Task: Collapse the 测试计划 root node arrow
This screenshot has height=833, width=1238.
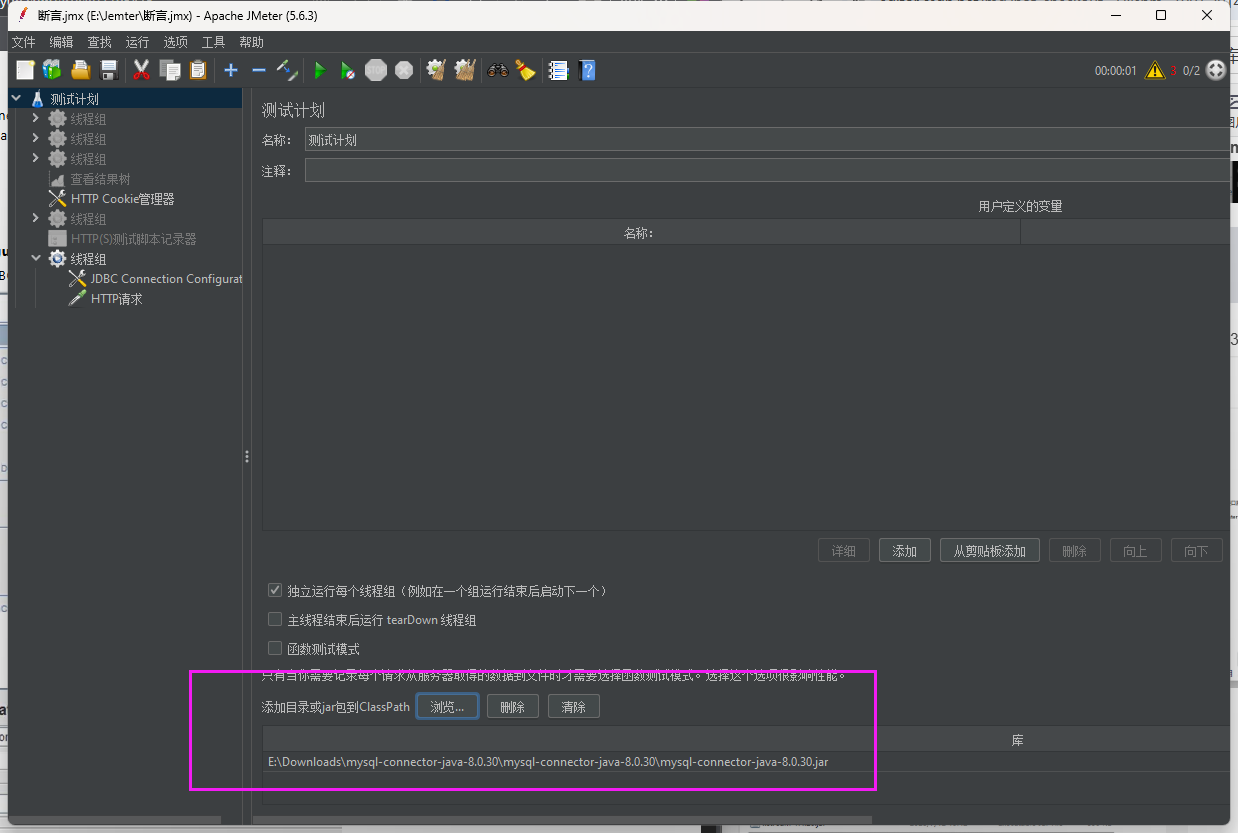Action: point(16,98)
